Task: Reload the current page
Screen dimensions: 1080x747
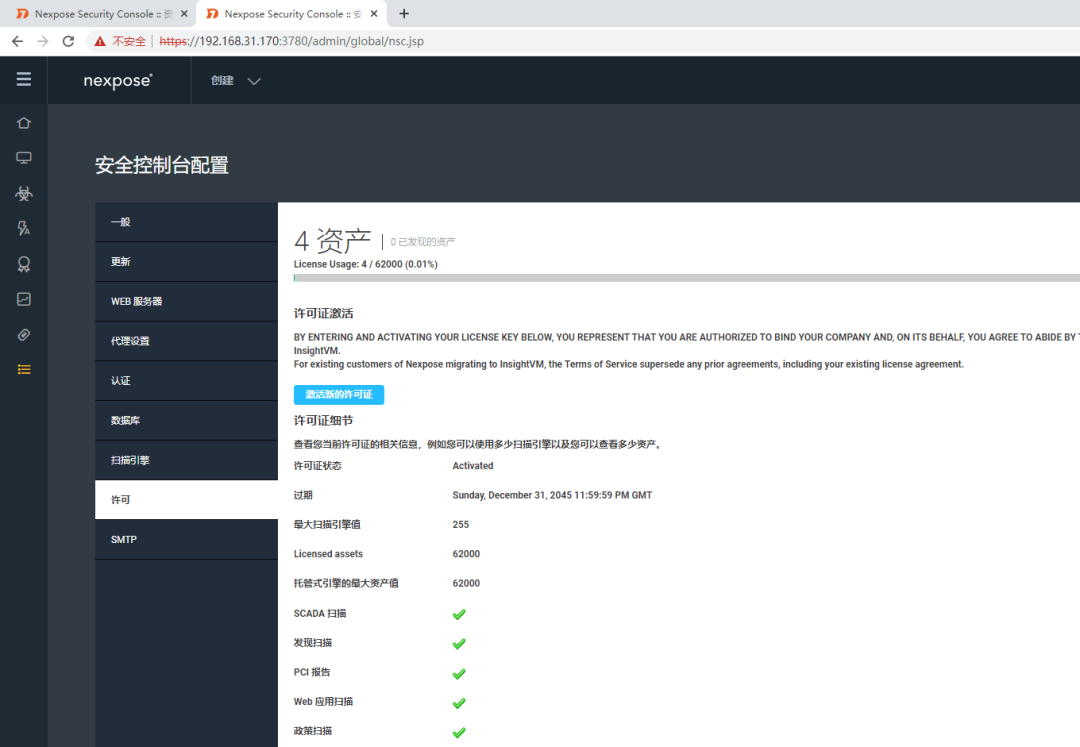Action: point(68,41)
